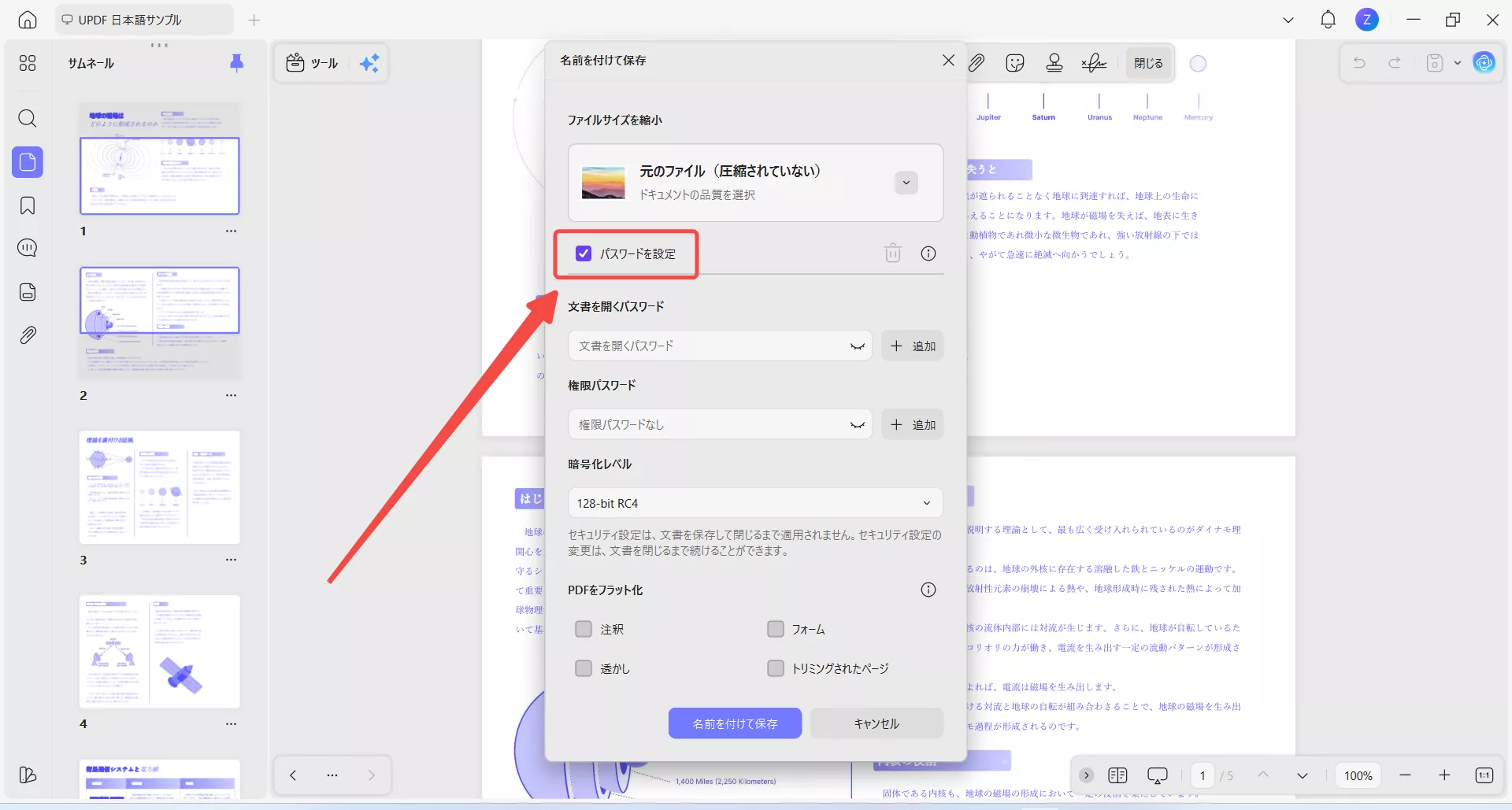Check the トリミングされたページ checkbox
This screenshot has height=810, width=1512.
pyautogui.click(x=775, y=668)
